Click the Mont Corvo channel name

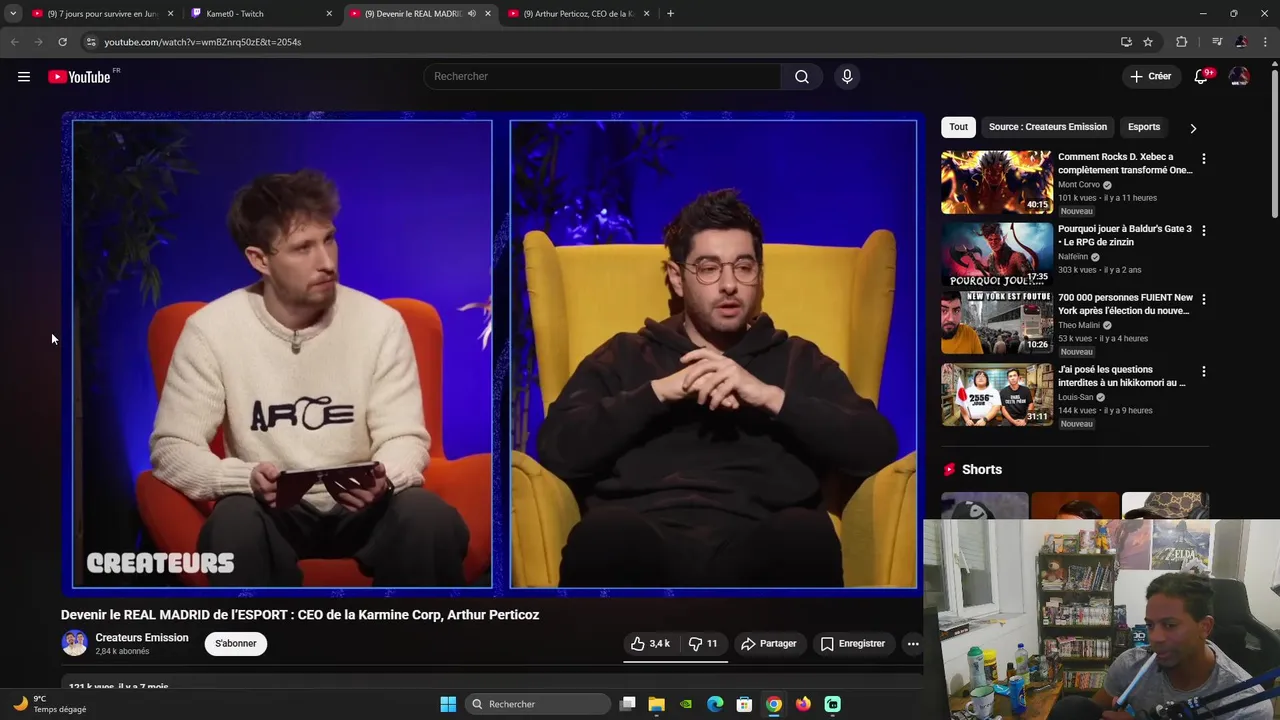[1079, 185]
